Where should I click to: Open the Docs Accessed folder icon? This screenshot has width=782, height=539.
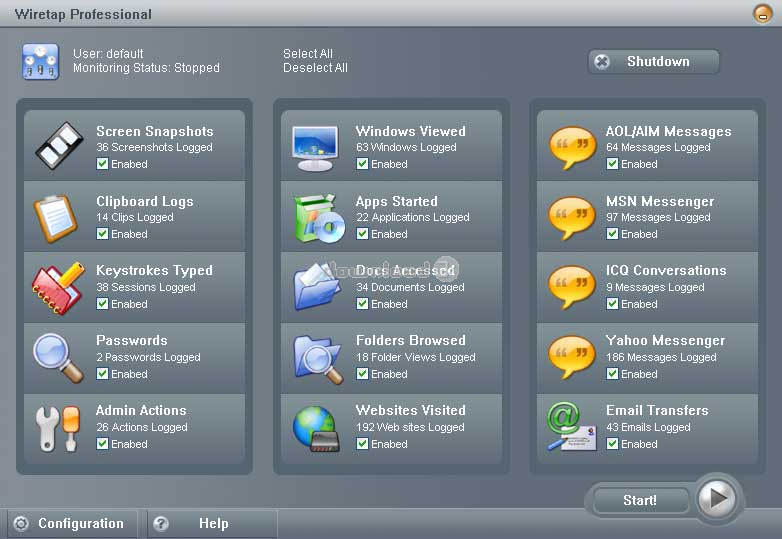[x=317, y=286]
